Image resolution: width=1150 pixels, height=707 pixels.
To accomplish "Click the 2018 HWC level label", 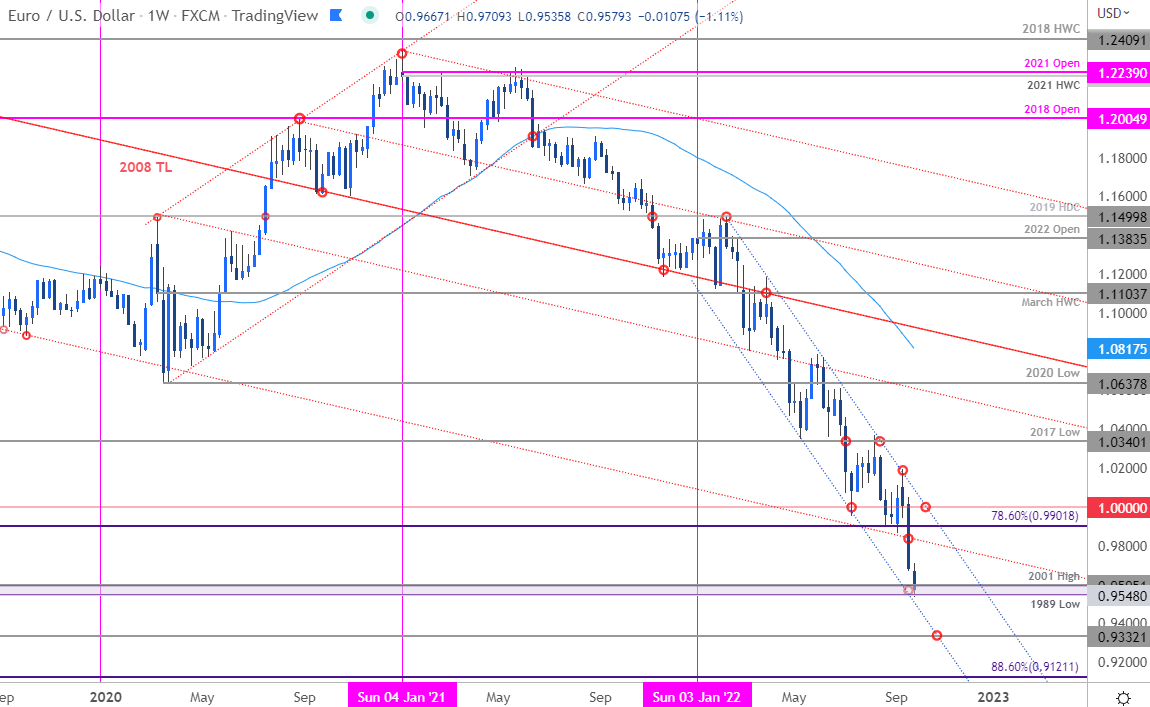I will point(1051,29).
